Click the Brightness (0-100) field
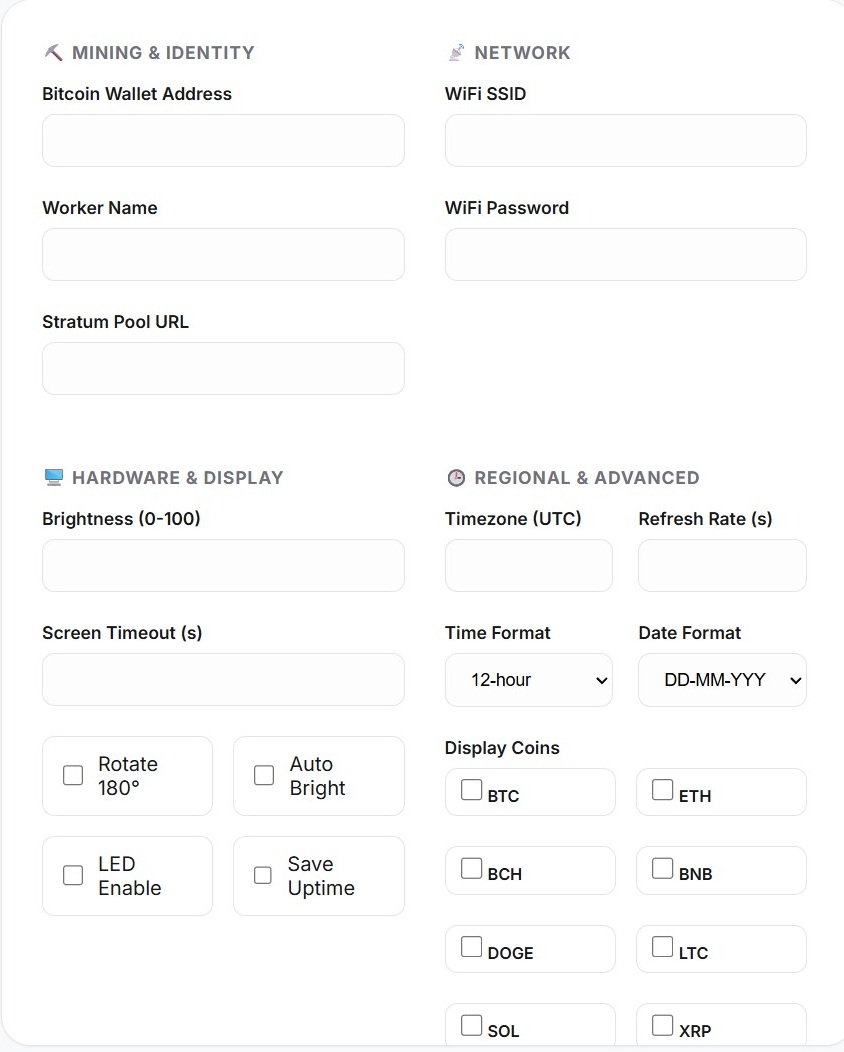844x1052 pixels. [x=223, y=565]
